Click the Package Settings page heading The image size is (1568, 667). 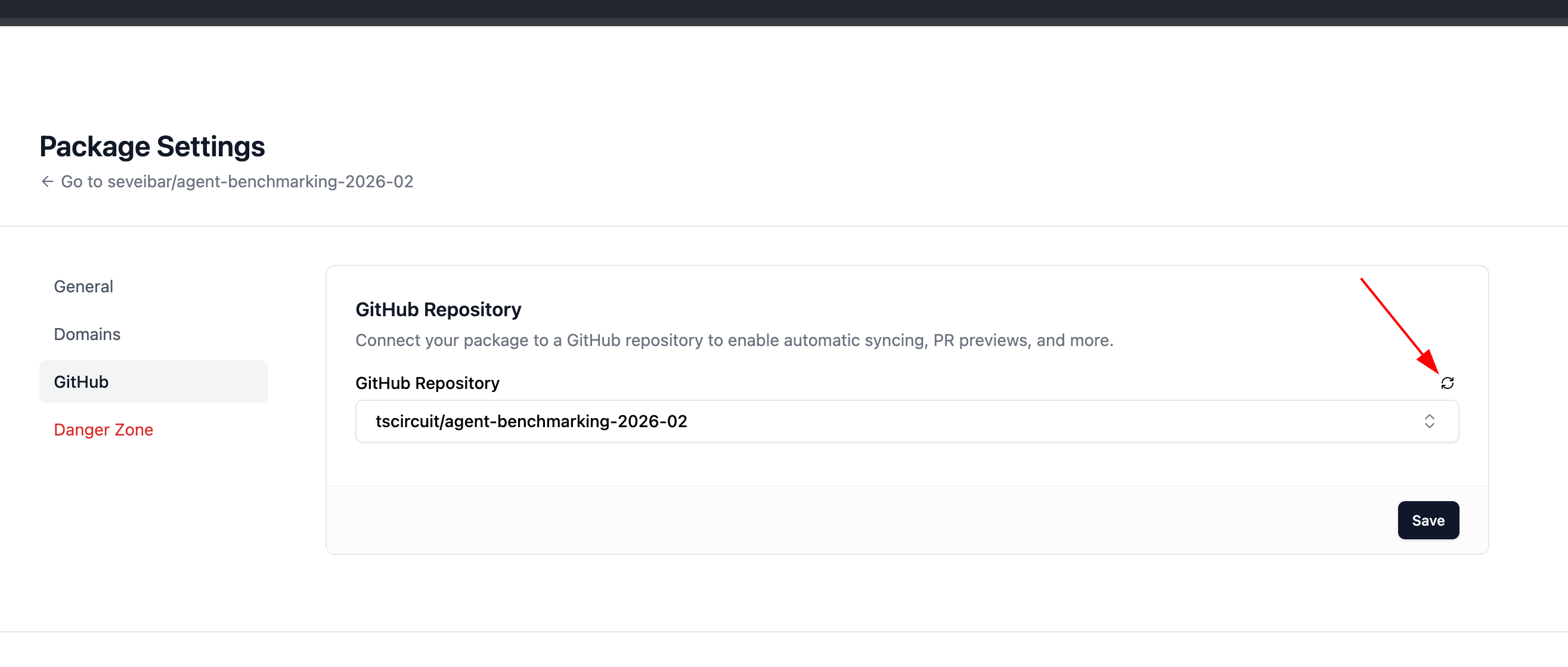pos(152,146)
